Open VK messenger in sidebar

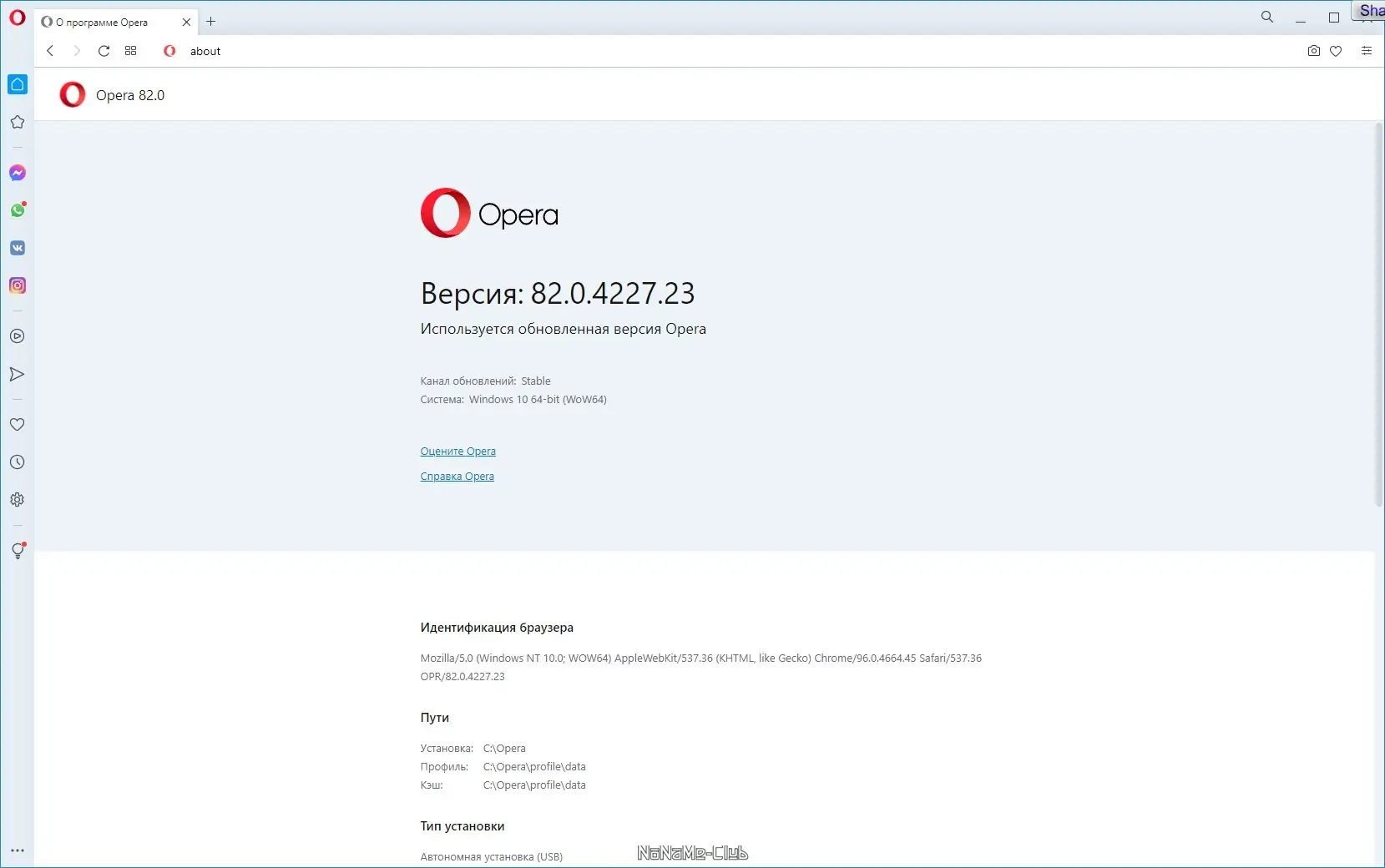tap(18, 248)
